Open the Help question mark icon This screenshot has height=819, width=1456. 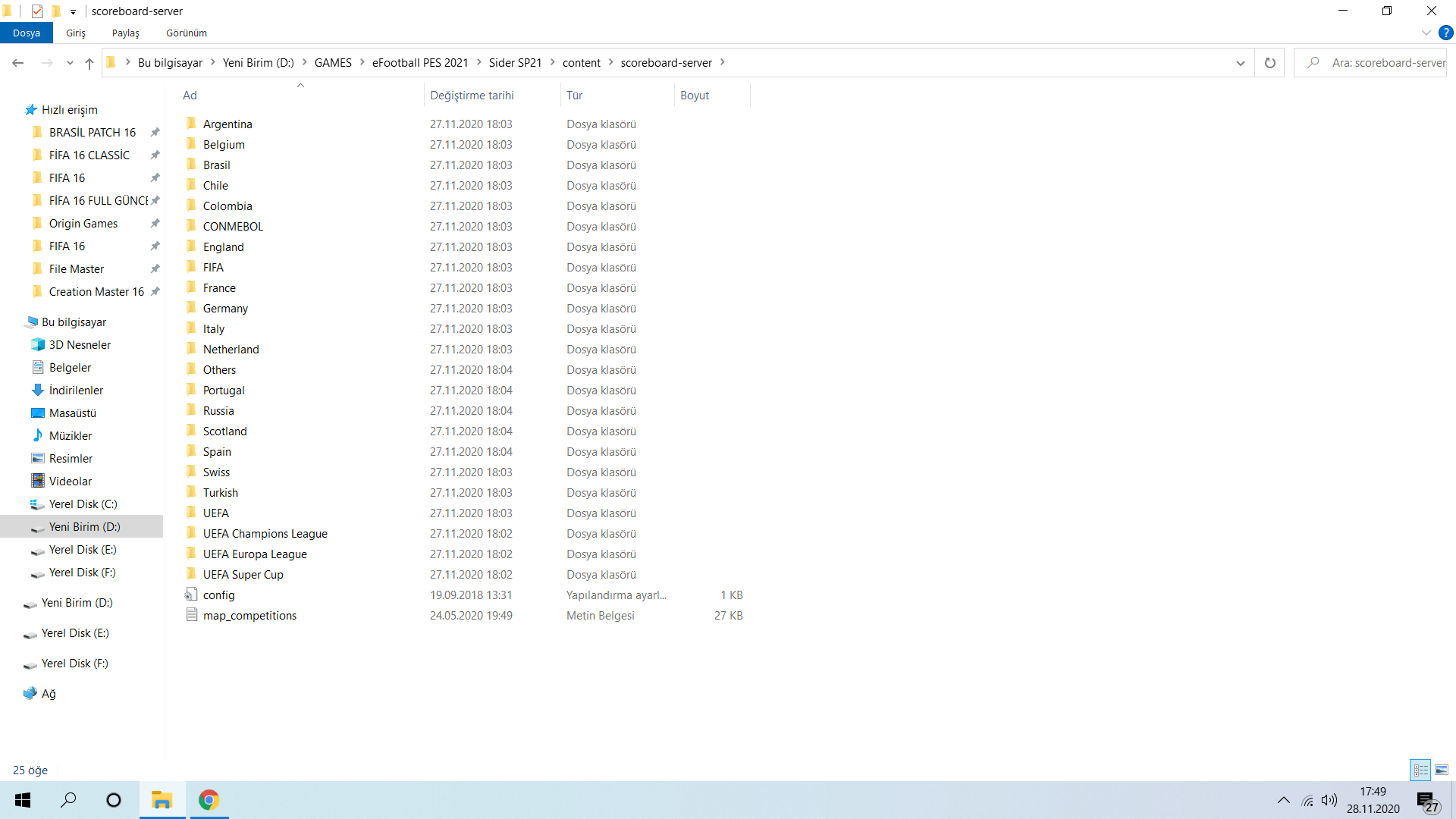(x=1446, y=33)
